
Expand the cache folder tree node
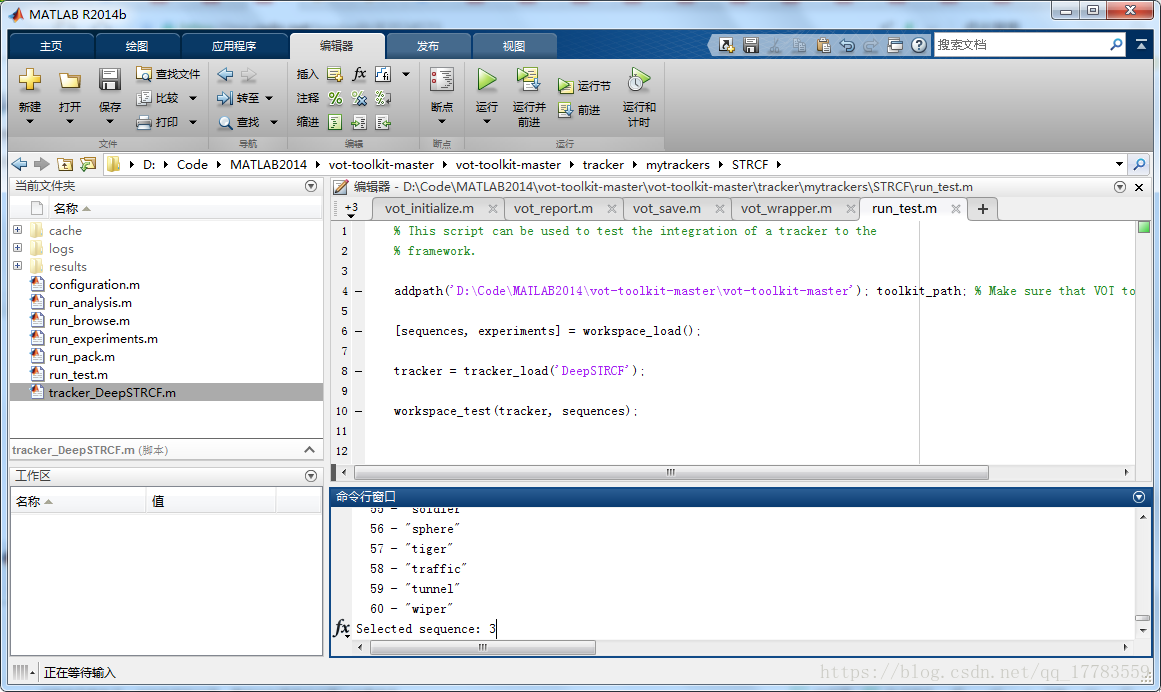tap(18, 230)
